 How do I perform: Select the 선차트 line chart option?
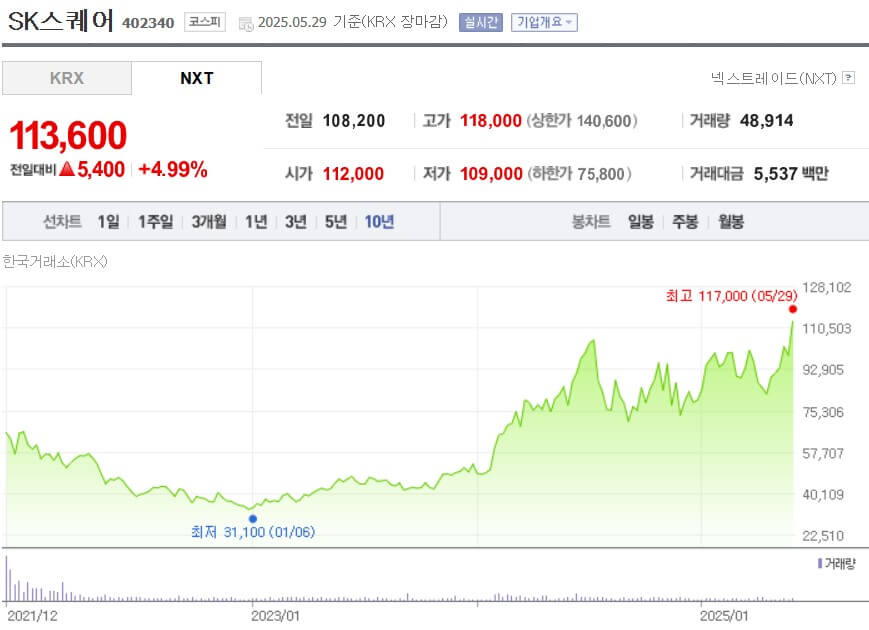click(62, 222)
